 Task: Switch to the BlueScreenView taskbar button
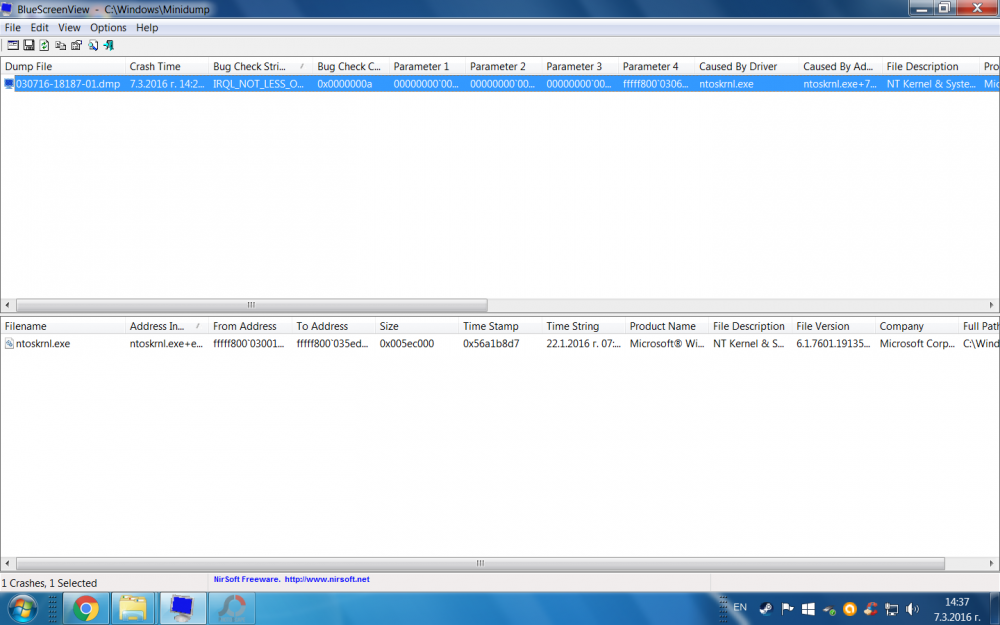coord(182,608)
